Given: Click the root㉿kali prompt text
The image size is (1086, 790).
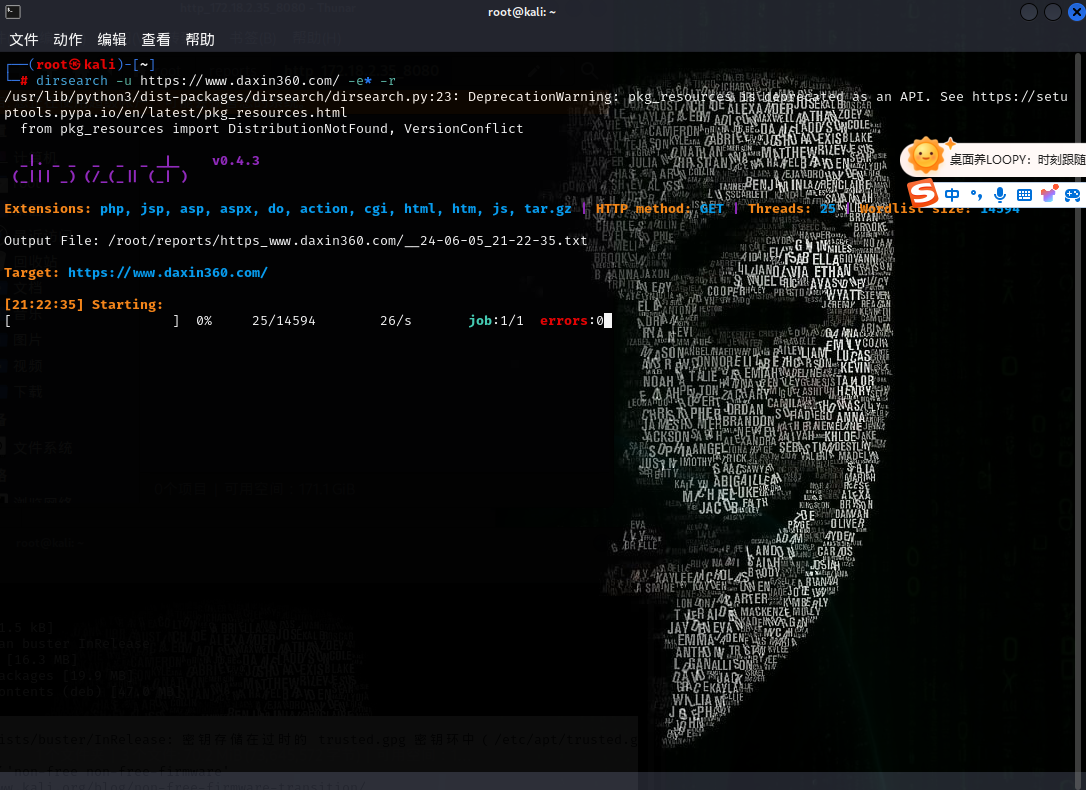Looking at the screenshot, I should point(75,64).
